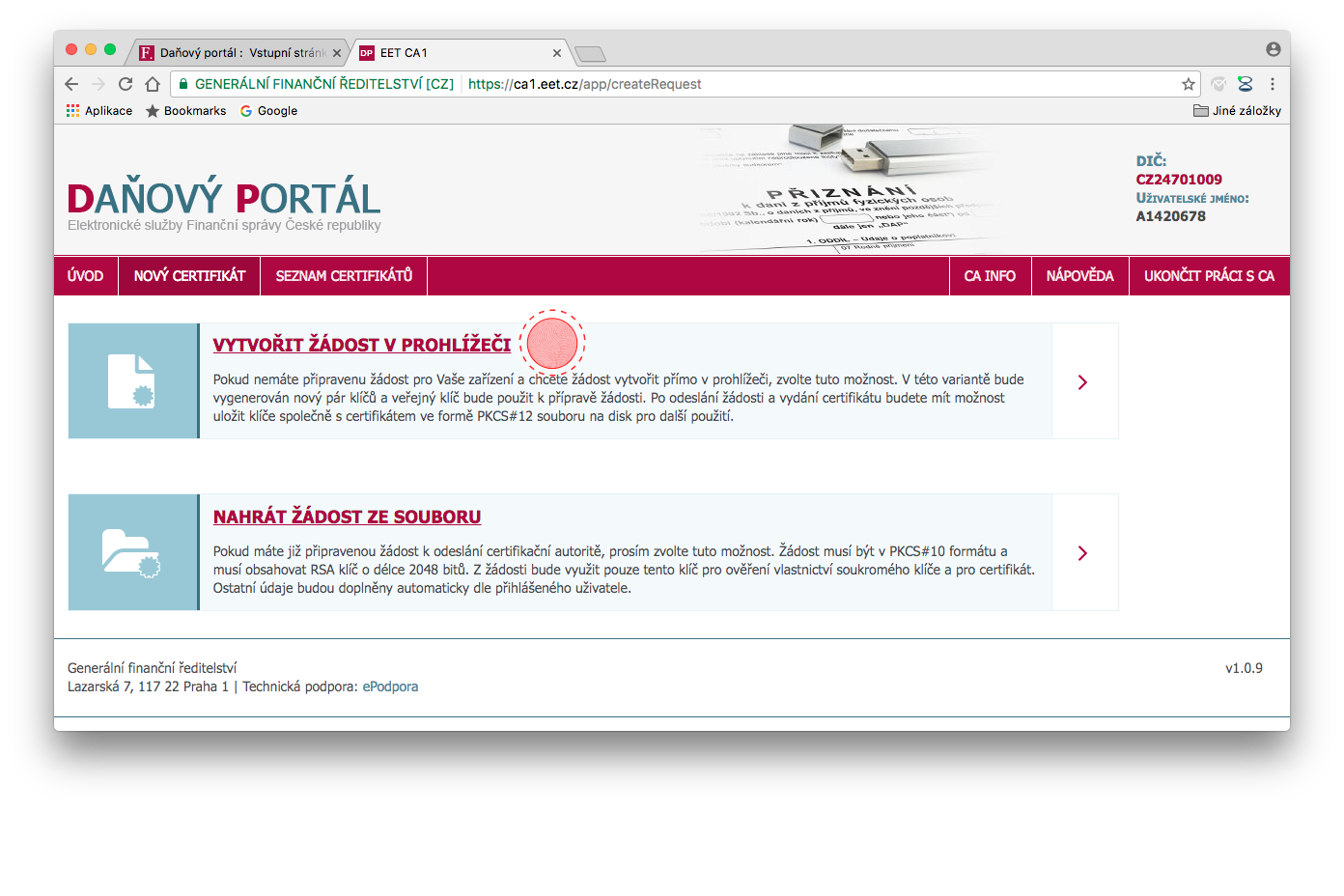
Task: Click the DAŇOVÝ PORTÁL logo
Action: tap(224, 199)
